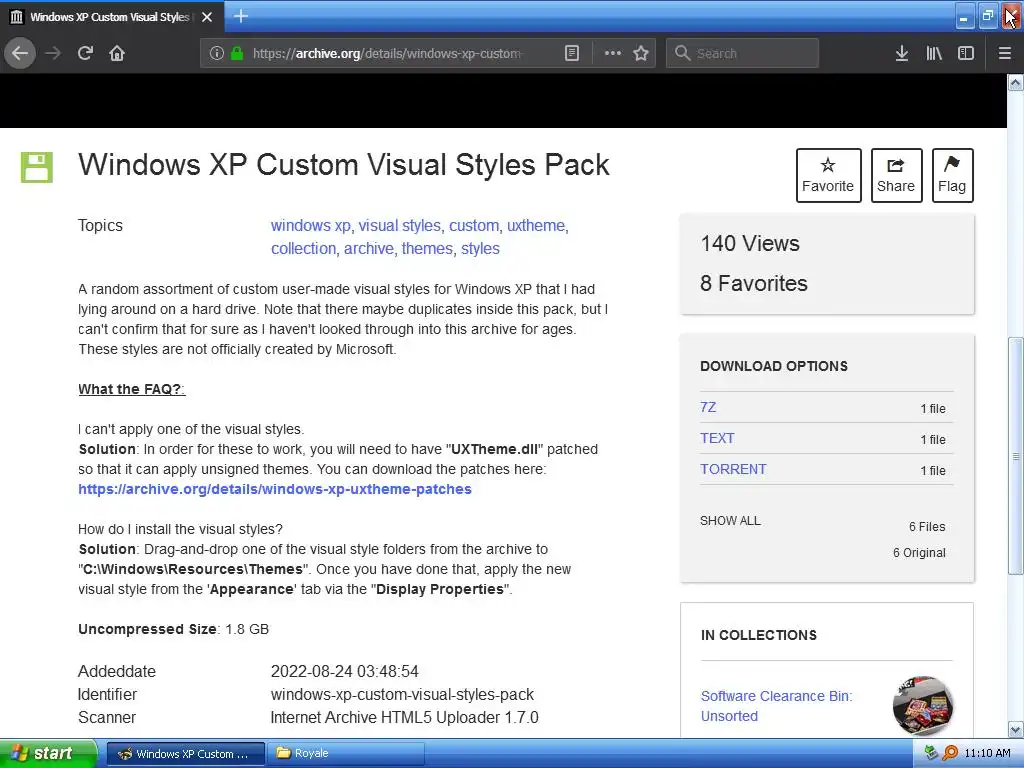Click the green padlock security icon
This screenshot has width=1024, height=768.
[x=237, y=54]
